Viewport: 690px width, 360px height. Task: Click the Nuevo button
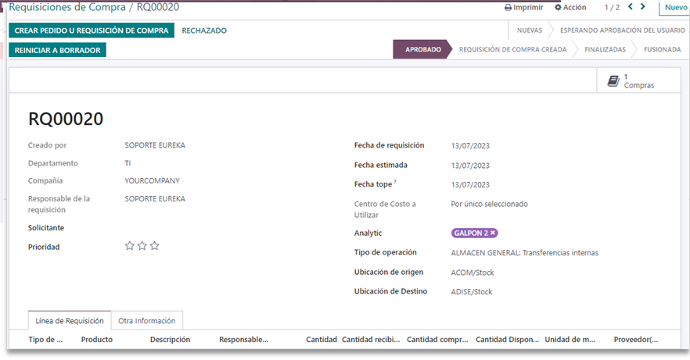click(675, 7)
